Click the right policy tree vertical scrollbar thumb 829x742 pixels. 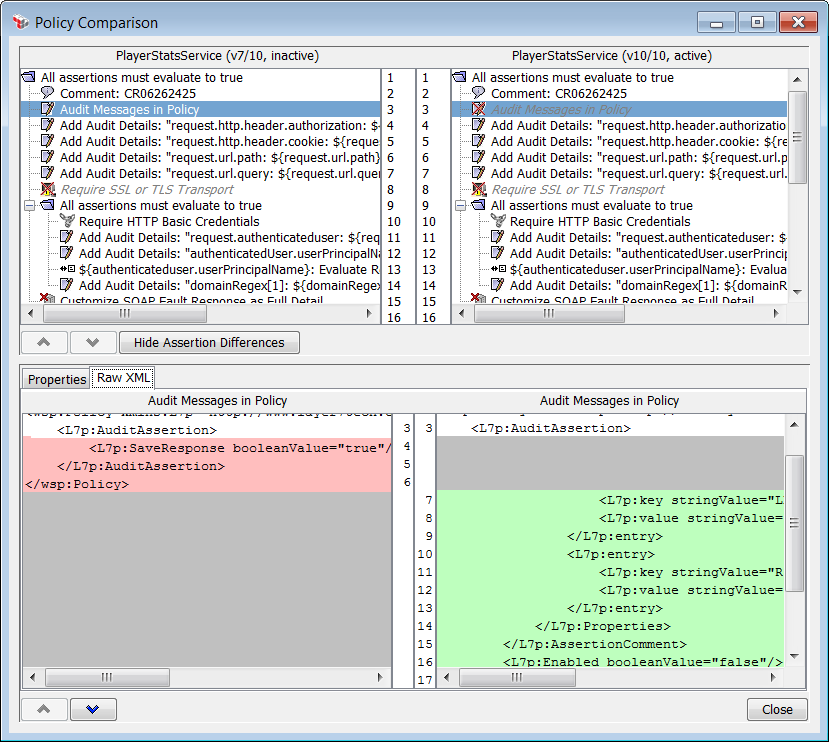point(797,137)
